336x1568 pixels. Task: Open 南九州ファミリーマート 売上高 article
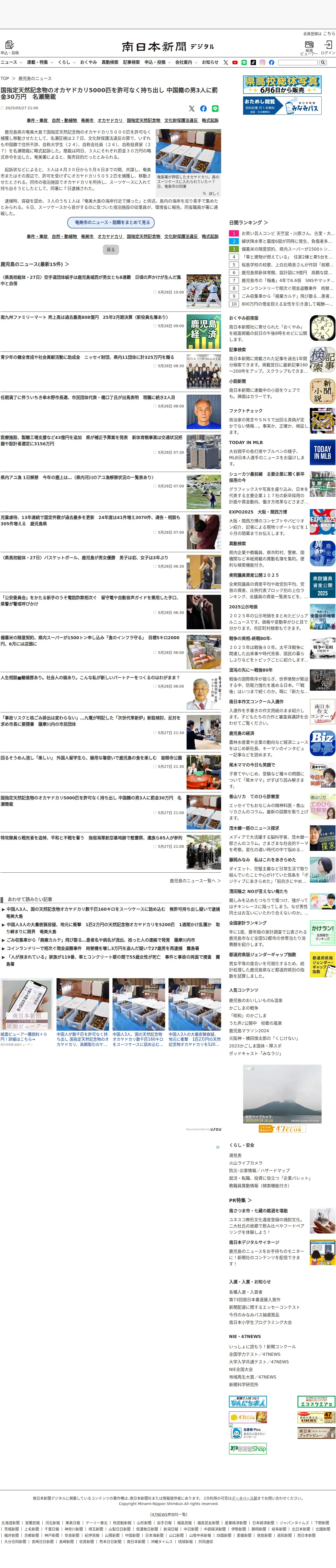tap(84, 317)
